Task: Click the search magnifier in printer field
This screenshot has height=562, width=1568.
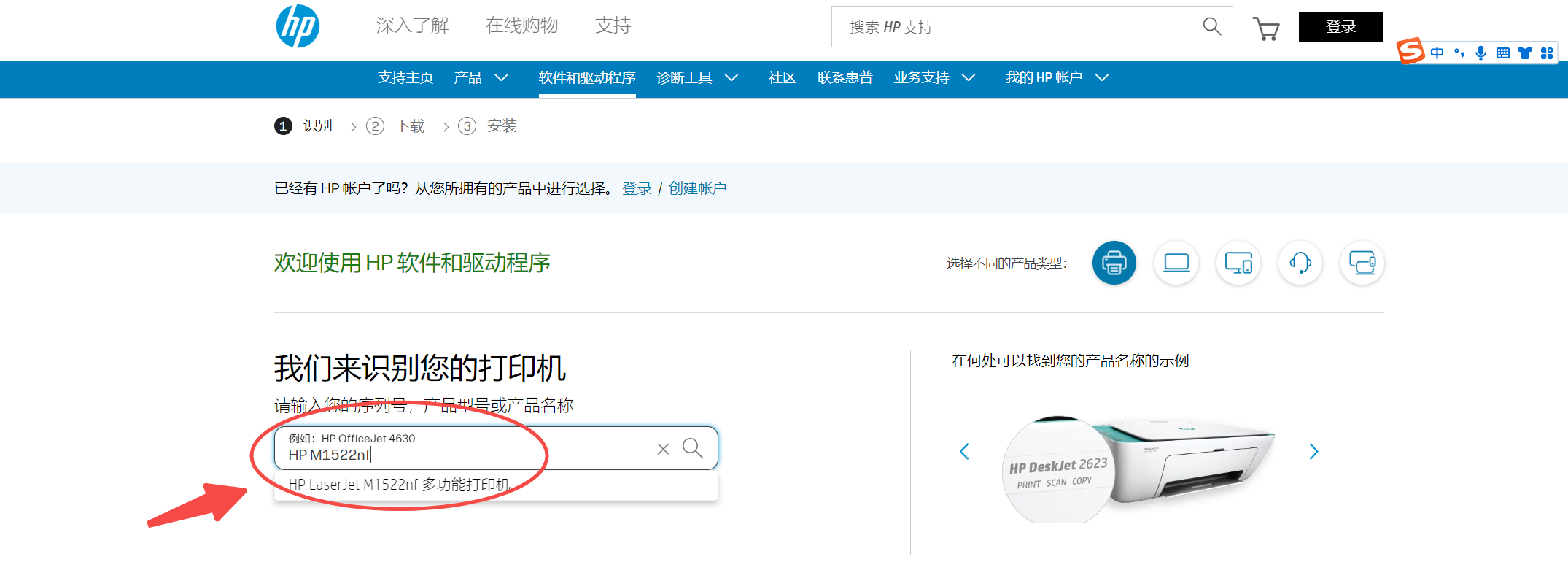Action: pyautogui.click(x=692, y=448)
